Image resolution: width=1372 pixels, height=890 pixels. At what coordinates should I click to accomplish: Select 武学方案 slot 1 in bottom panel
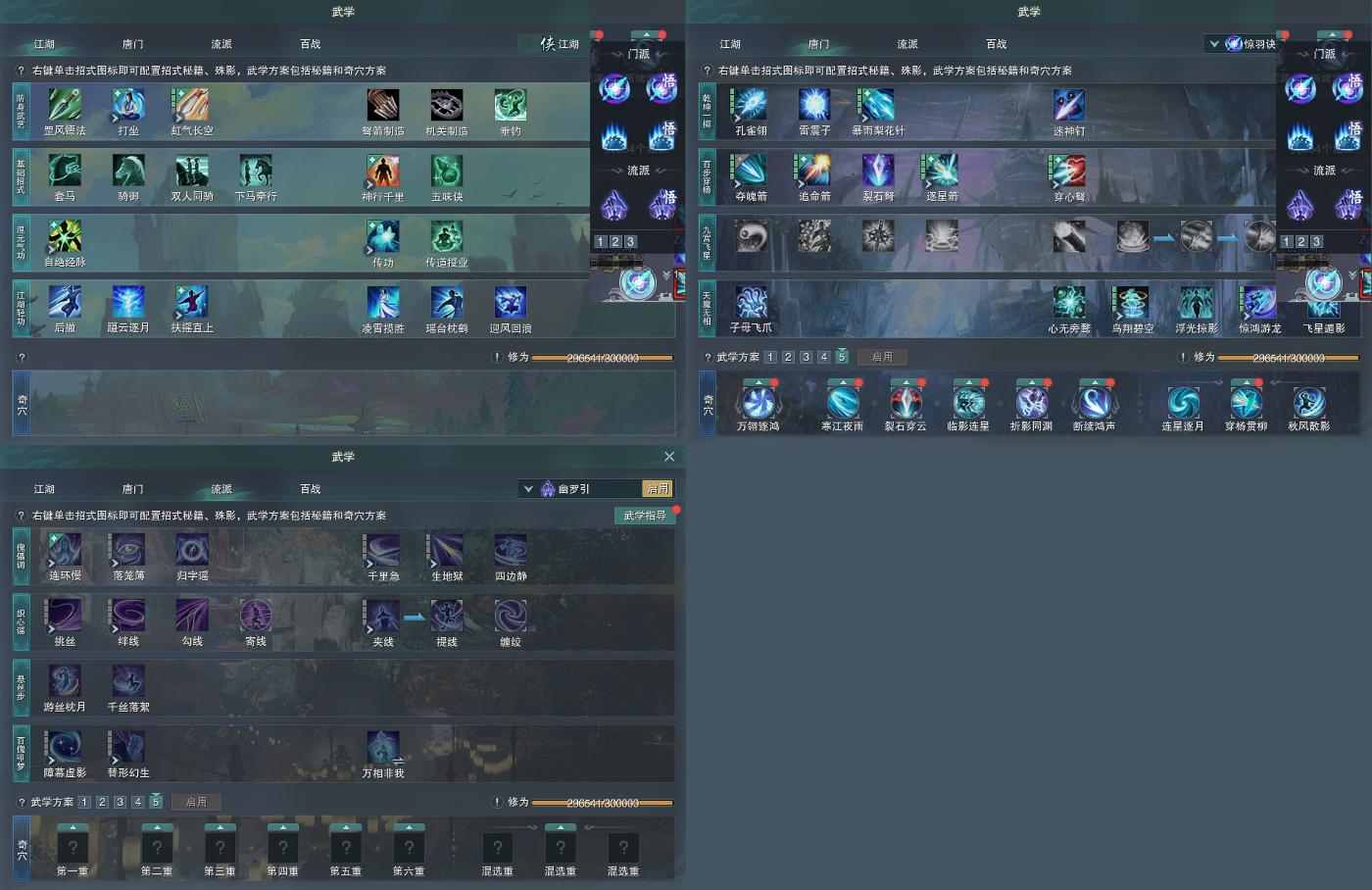point(84,802)
